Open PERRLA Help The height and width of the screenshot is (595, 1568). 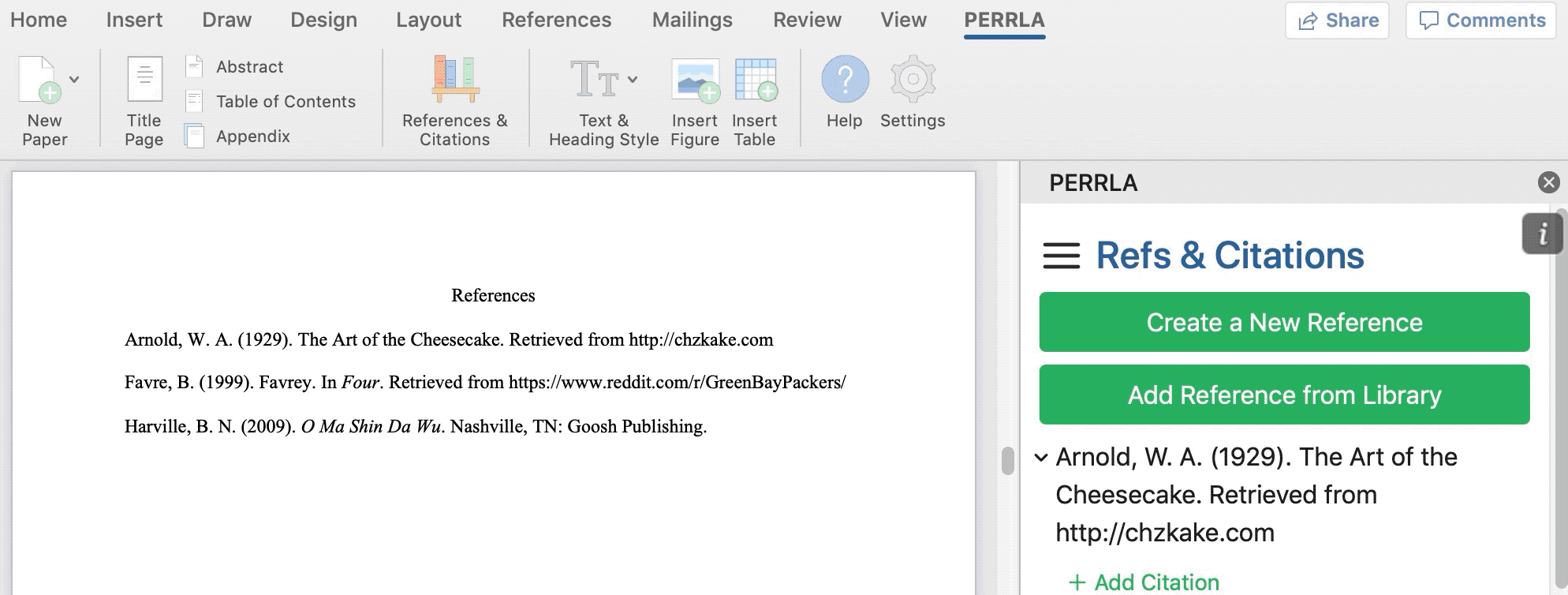pyautogui.click(x=845, y=80)
